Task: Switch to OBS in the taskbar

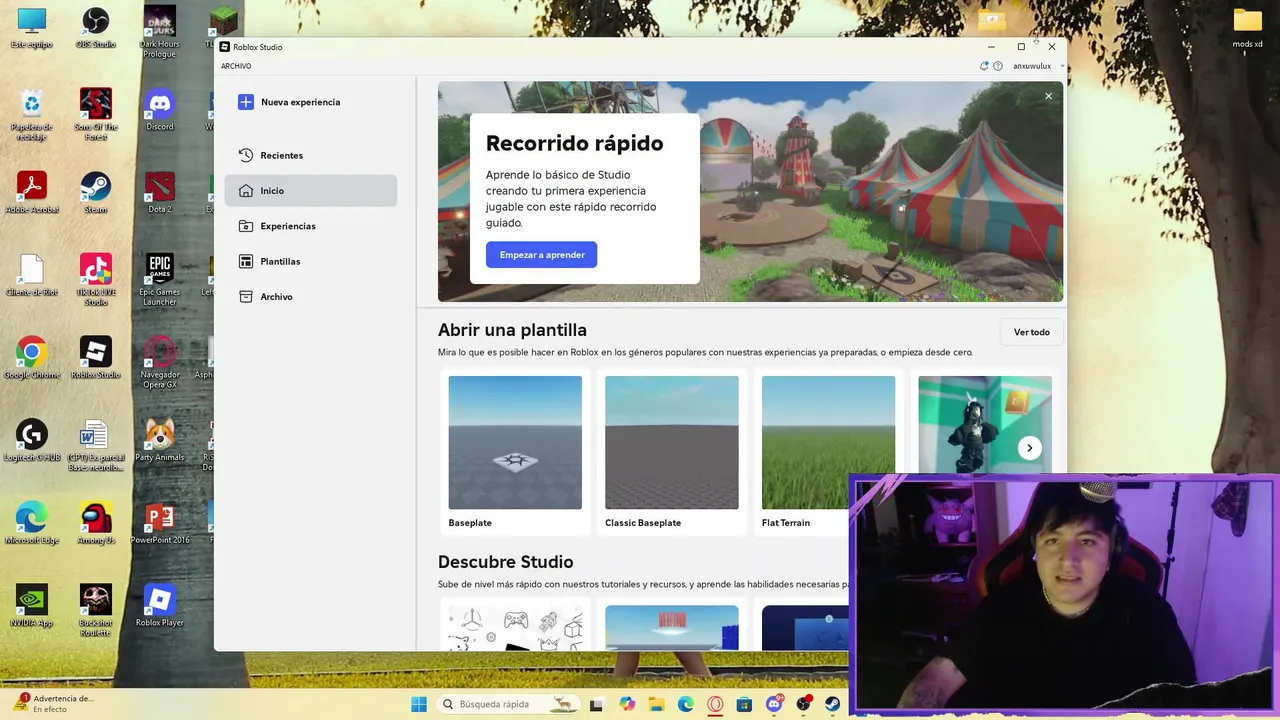Action: (x=803, y=704)
